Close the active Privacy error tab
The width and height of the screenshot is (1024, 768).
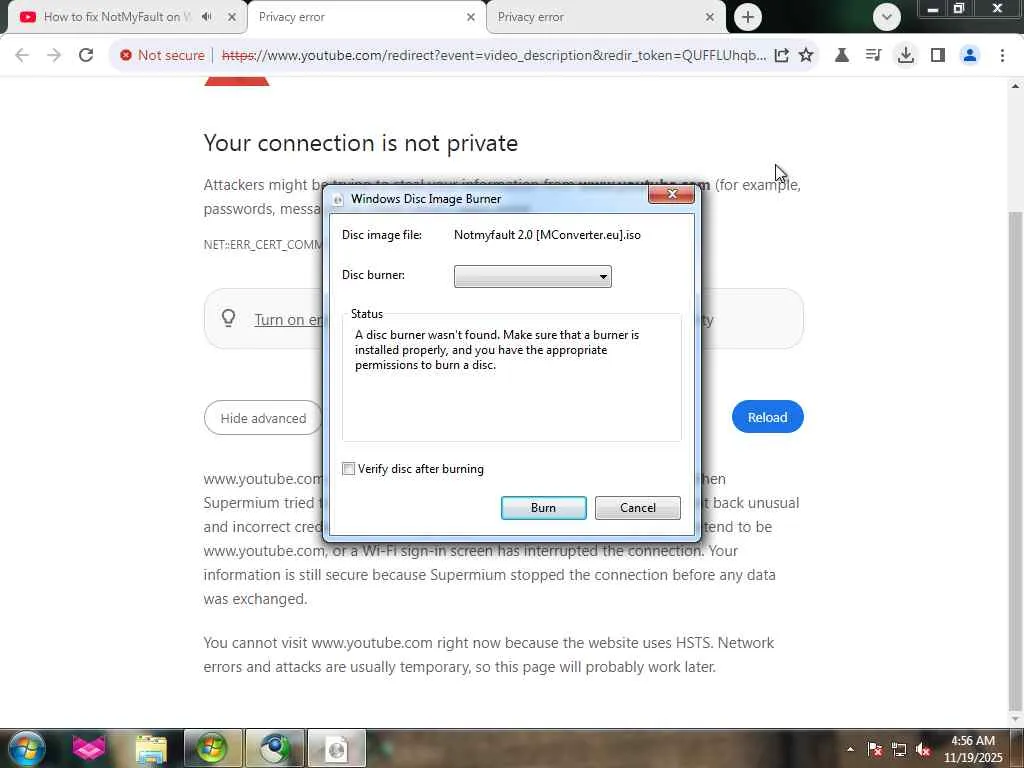coord(470,17)
